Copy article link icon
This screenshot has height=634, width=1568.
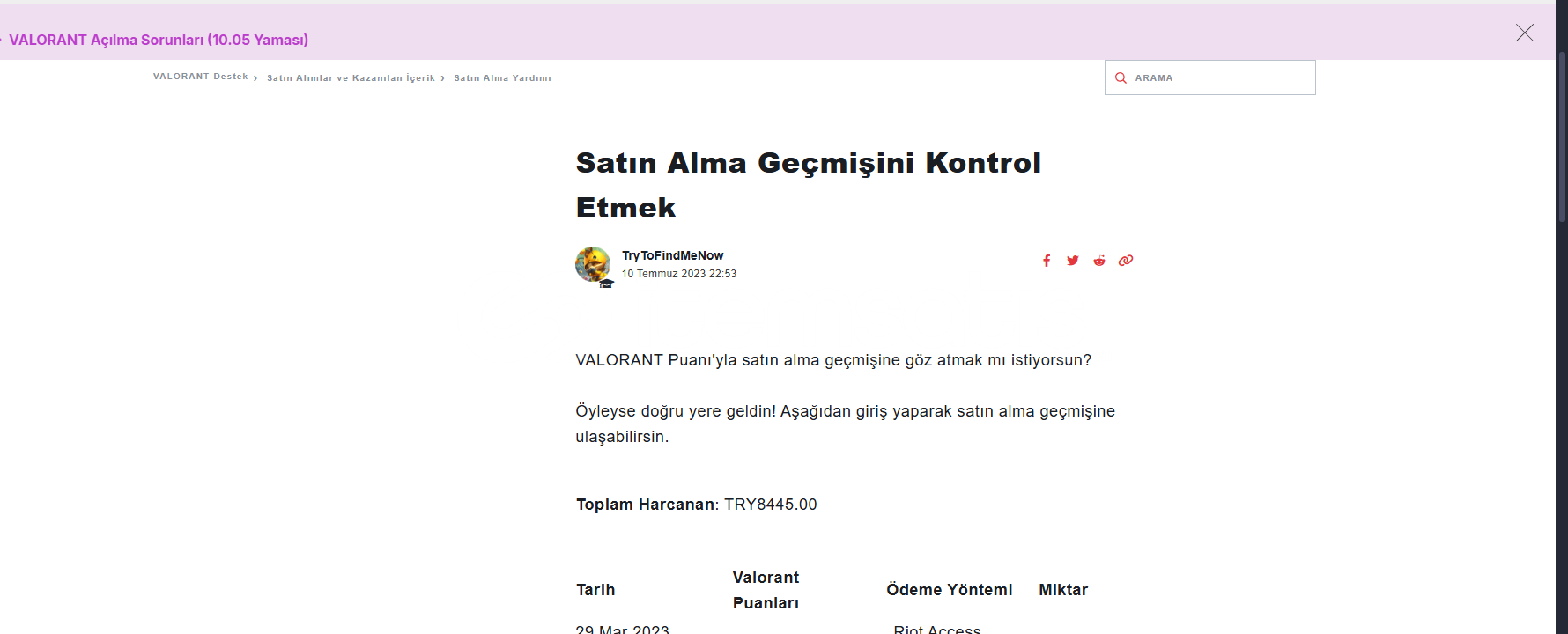[1126, 261]
